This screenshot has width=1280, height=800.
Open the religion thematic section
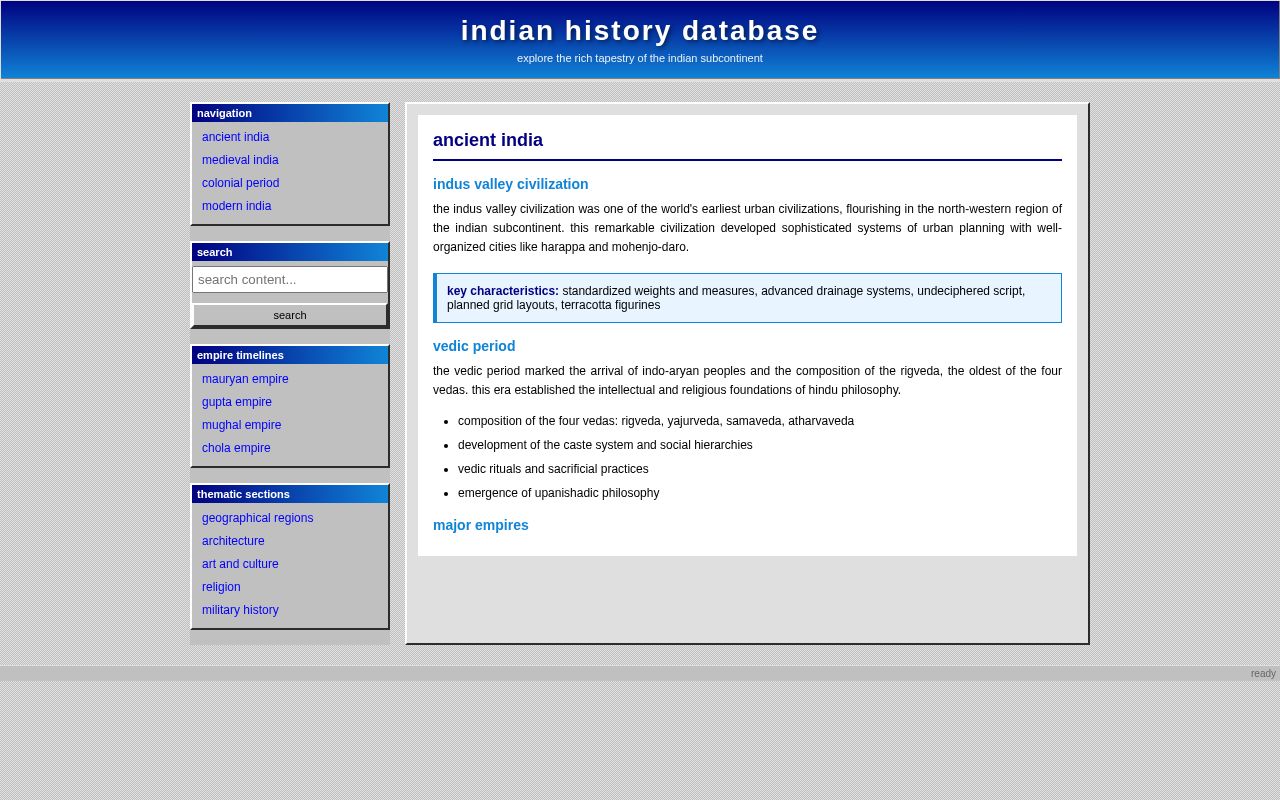click(221, 587)
